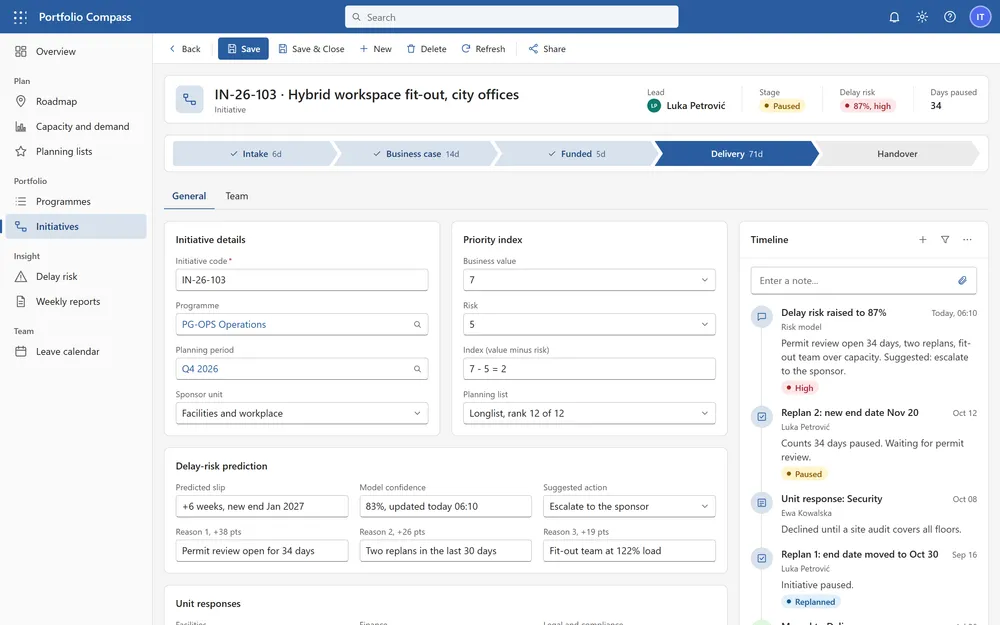1000x625 pixels.
Task: Switch to the Team tab
Action: [x=237, y=196]
